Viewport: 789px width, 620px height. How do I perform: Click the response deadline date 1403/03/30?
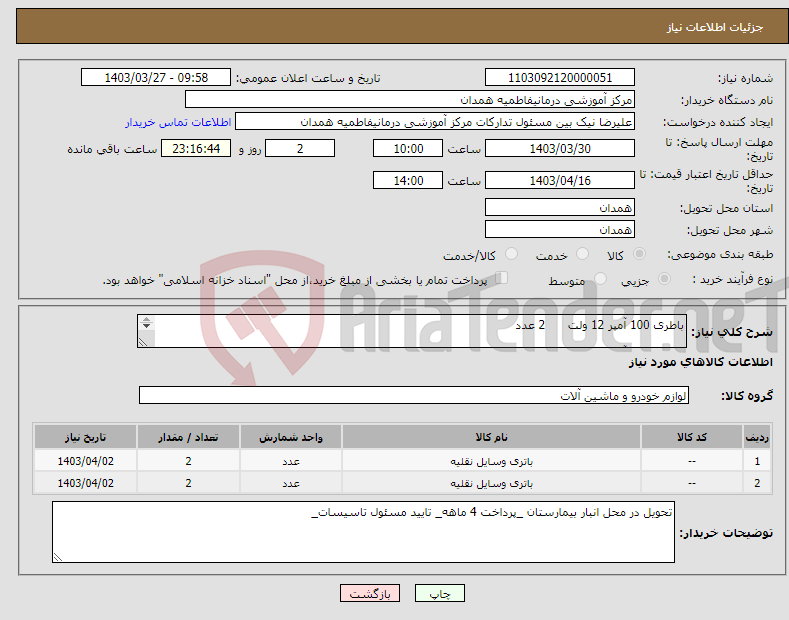[560, 148]
